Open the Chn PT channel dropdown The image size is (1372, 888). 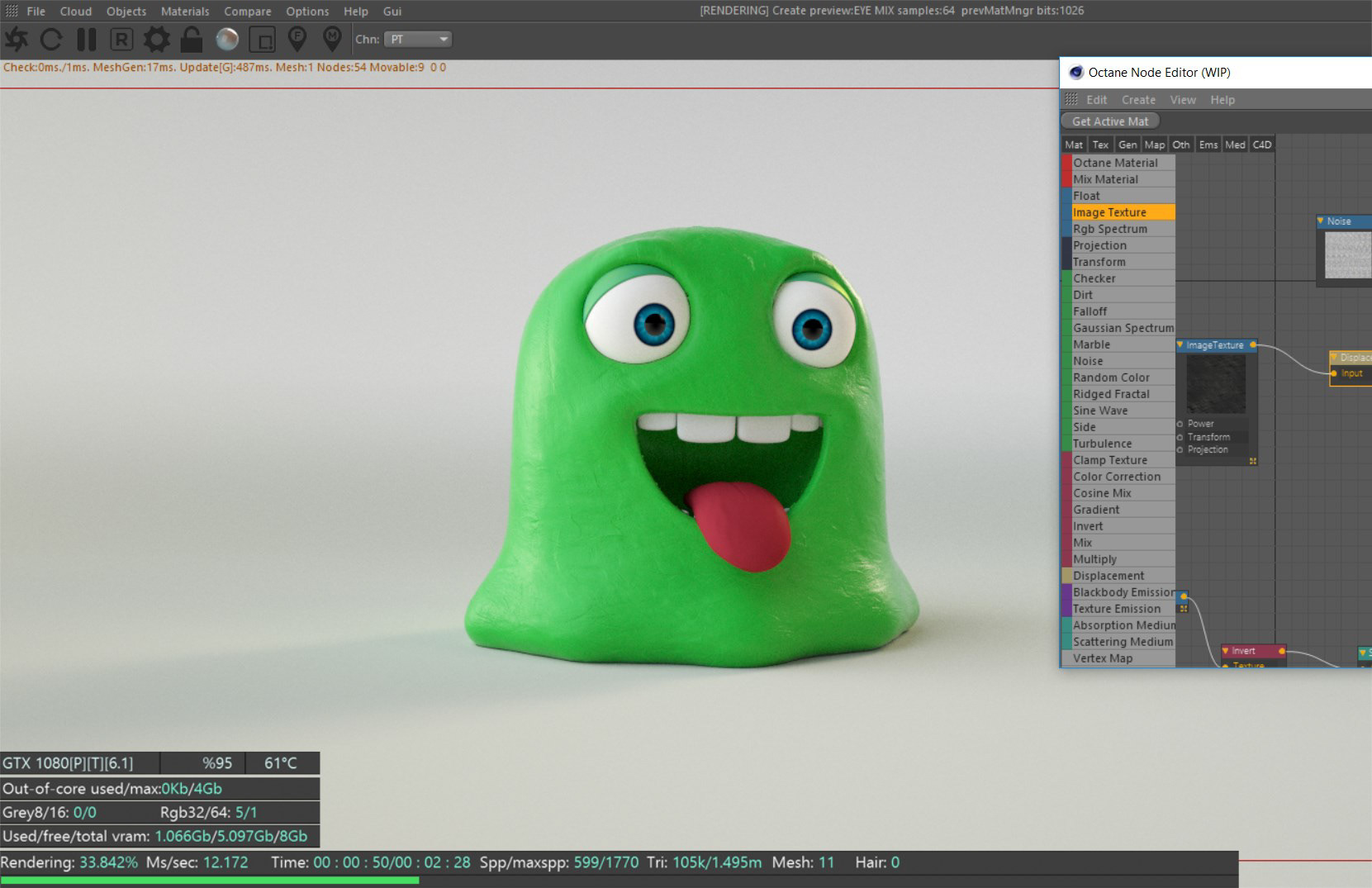[418, 39]
